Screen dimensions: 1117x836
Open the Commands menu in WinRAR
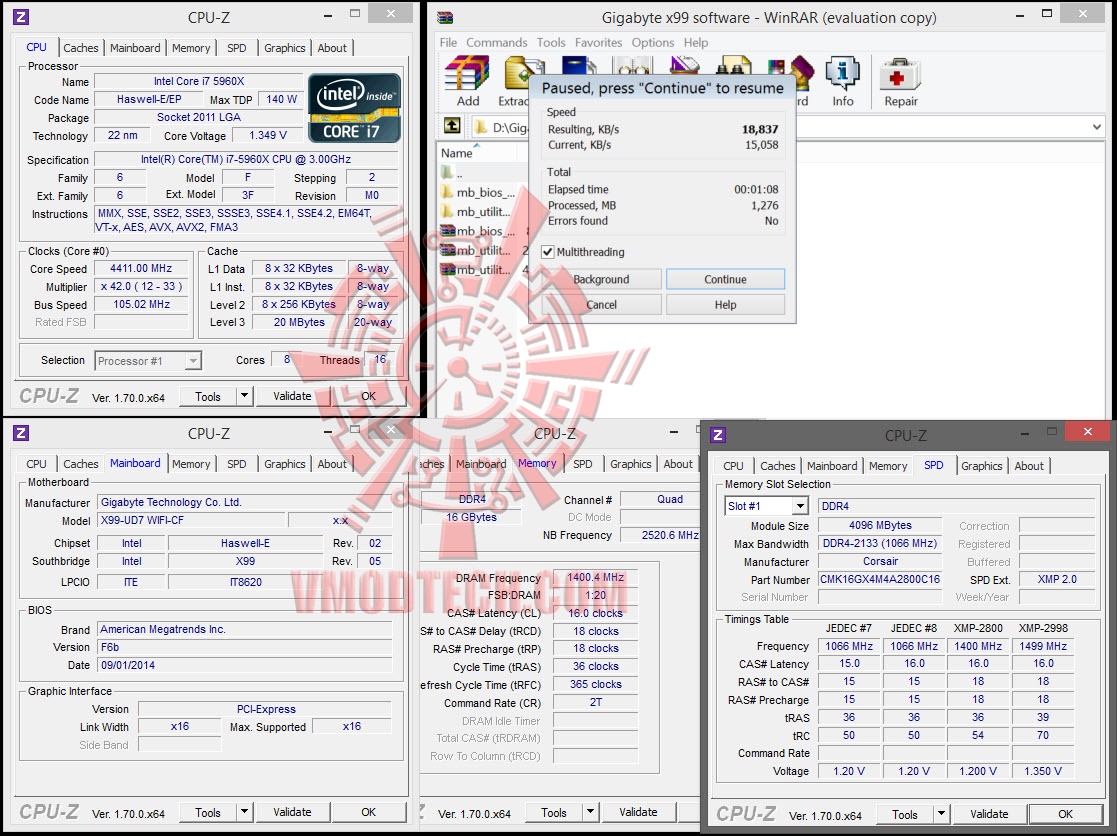(x=497, y=43)
